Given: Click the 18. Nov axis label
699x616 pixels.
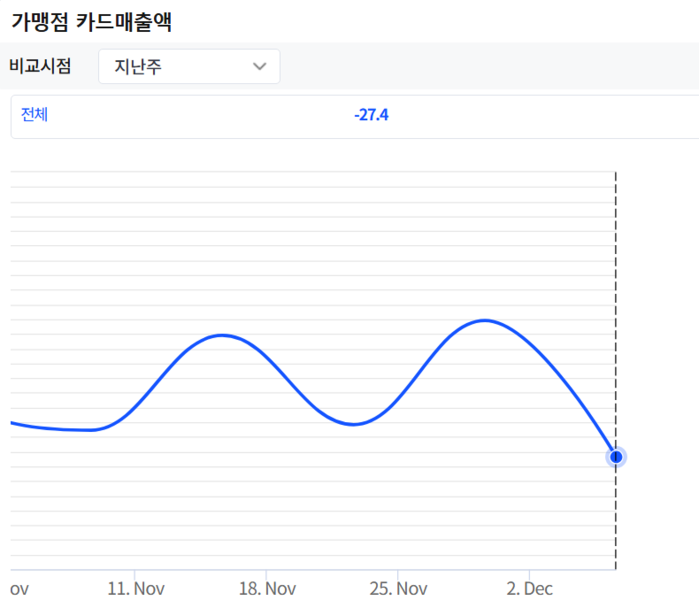Looking at the screenshot, I should (x=267, y=589).
